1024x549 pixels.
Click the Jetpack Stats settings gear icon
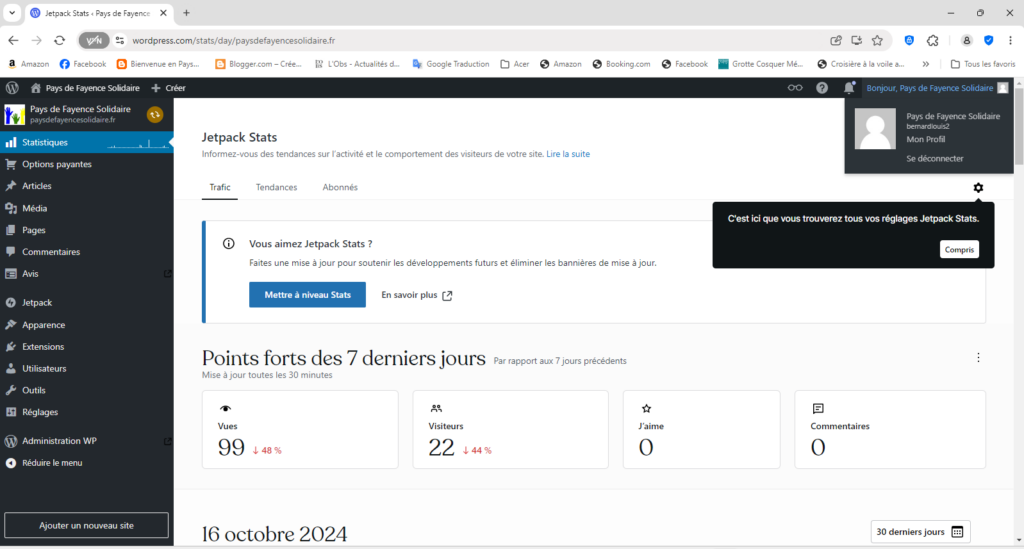(x=978, y=188)
